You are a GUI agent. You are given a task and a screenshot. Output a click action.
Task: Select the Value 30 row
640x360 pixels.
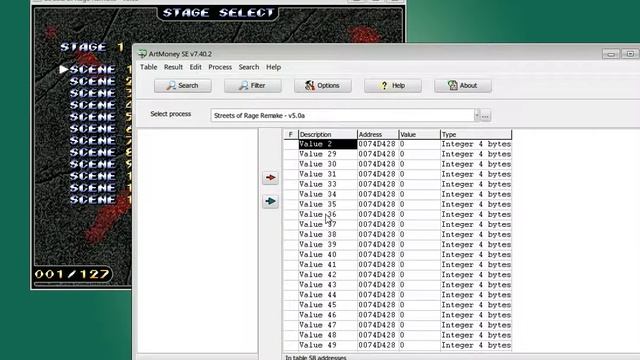(x=398, y=164)
